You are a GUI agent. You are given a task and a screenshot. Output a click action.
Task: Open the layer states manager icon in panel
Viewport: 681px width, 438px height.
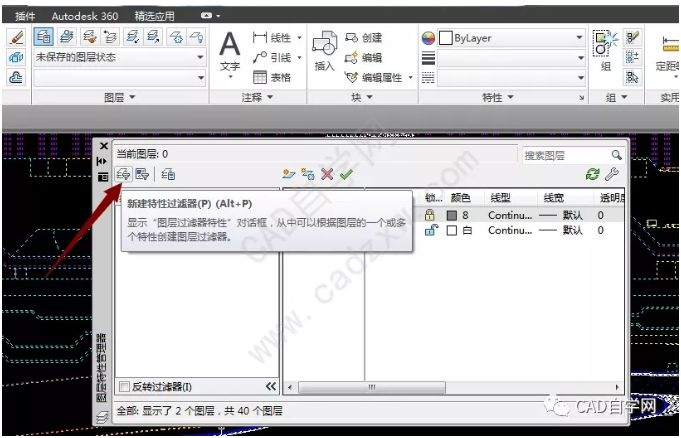pos(168,175)
